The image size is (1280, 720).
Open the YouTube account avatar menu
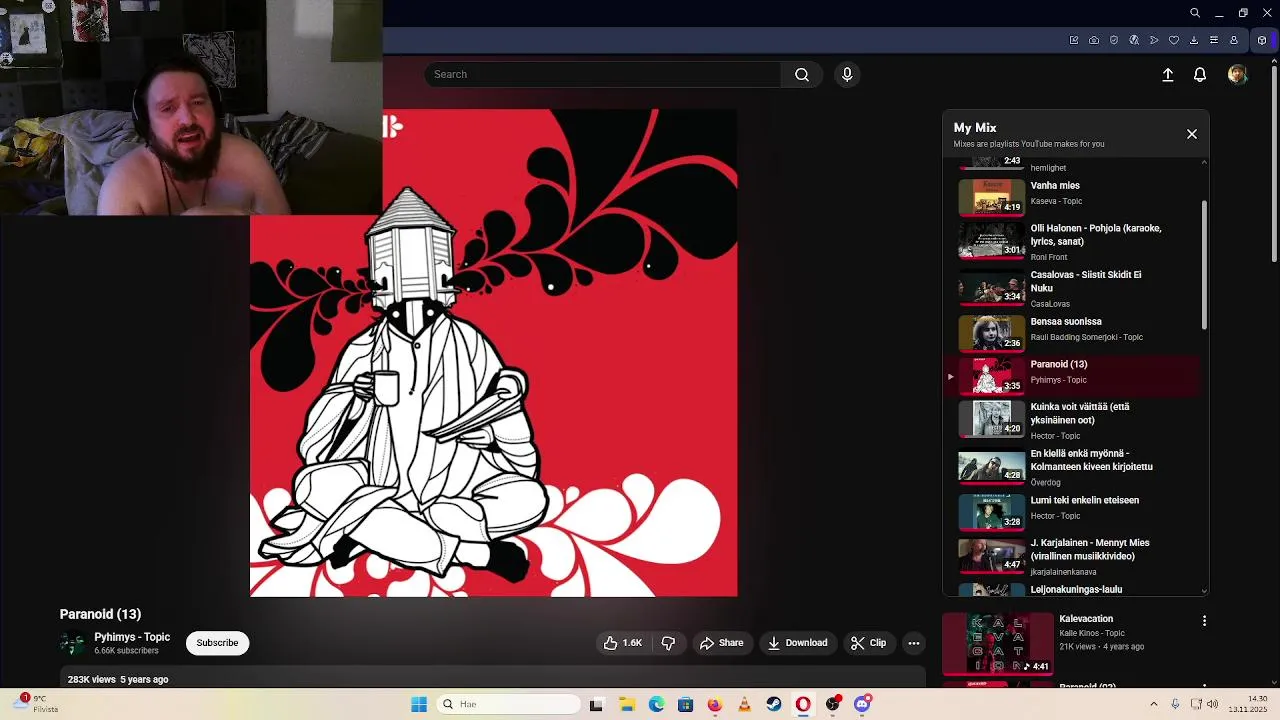tap(1238, 75)
